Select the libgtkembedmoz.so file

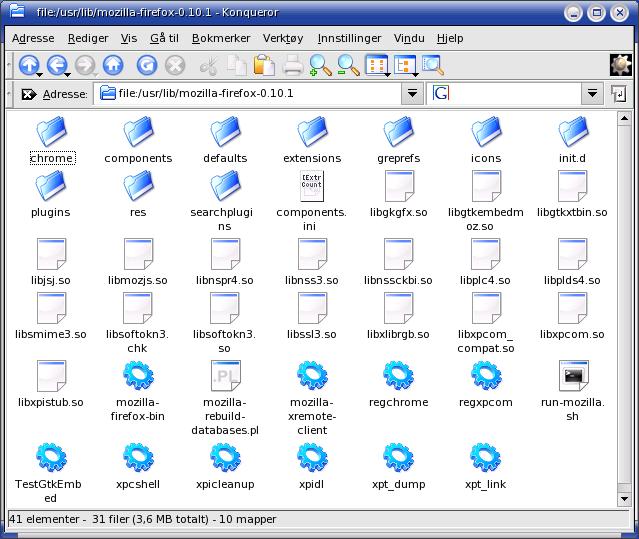pos(485,201)
